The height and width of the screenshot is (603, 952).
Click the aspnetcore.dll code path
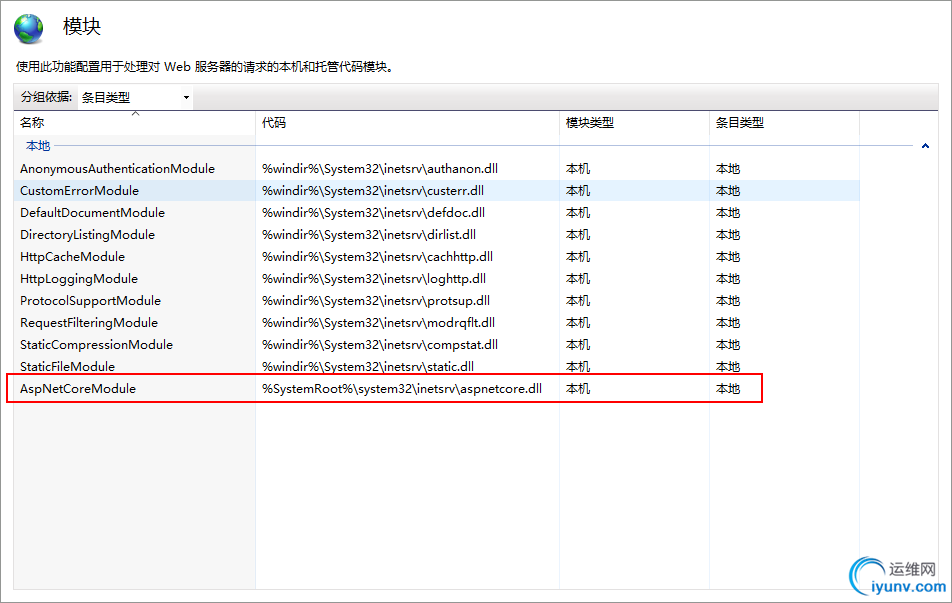click(402, 389)
